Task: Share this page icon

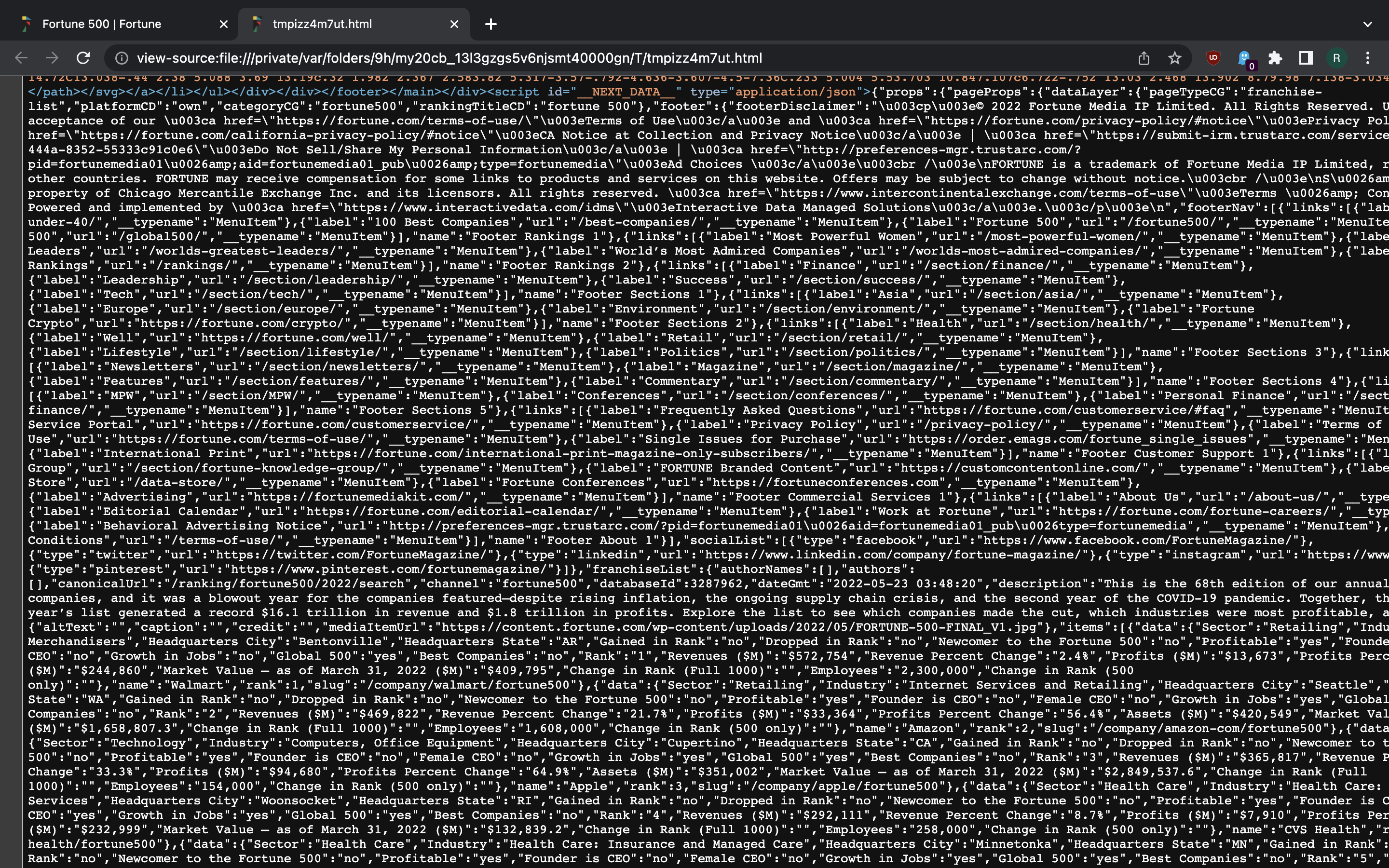Action: click(1144, 58)
